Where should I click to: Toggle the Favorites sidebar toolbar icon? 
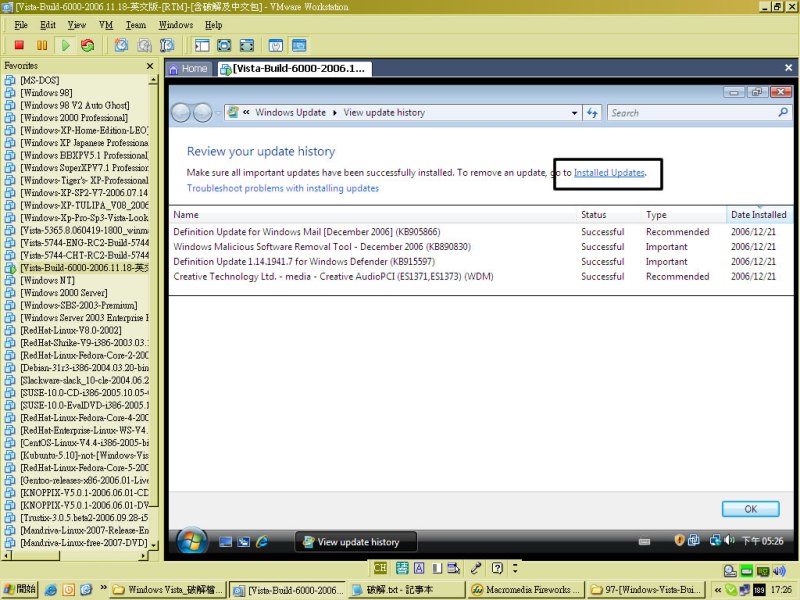pyautogui.click(x=202, y=45)
